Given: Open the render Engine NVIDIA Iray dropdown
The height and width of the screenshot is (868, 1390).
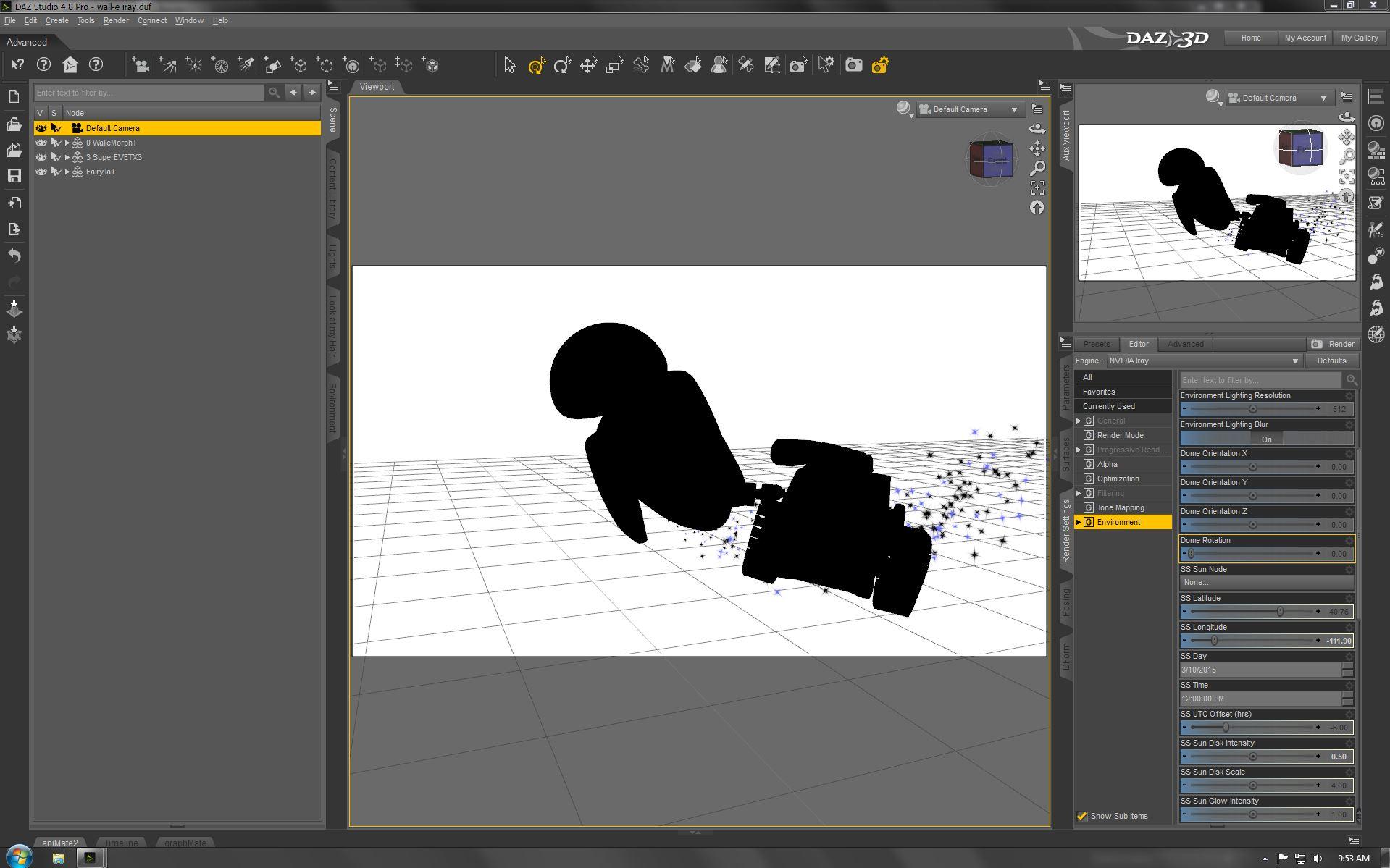Looking at the screenshot, I should pyautogui.click(x=1203, y=361).
